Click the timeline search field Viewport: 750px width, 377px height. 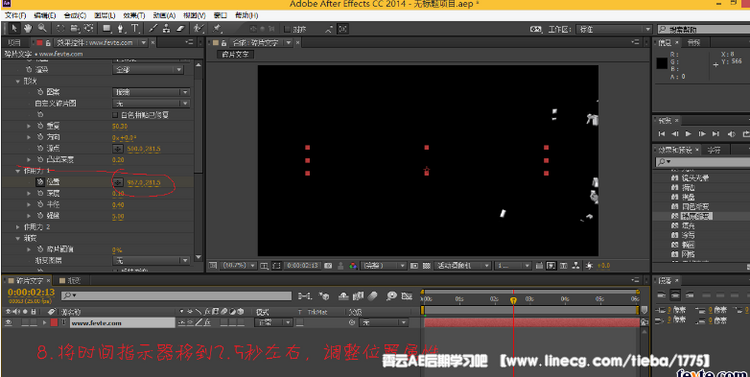[x=176, y=296]
